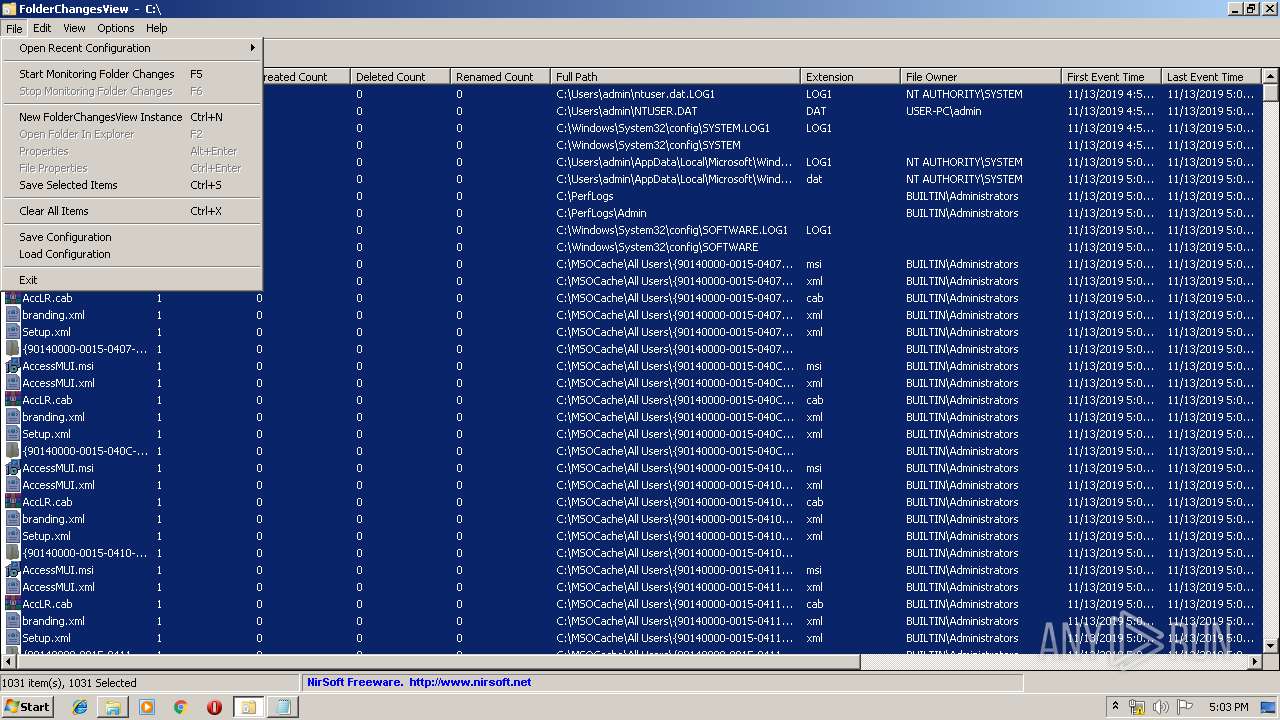The image size is (1280, 720).
Task: Click Save Configuration menu entry
Action: click(x=131, y=237)
